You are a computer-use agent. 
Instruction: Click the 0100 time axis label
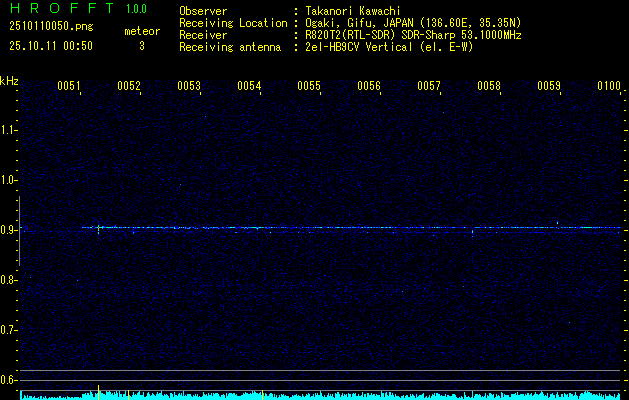point(609,86)
